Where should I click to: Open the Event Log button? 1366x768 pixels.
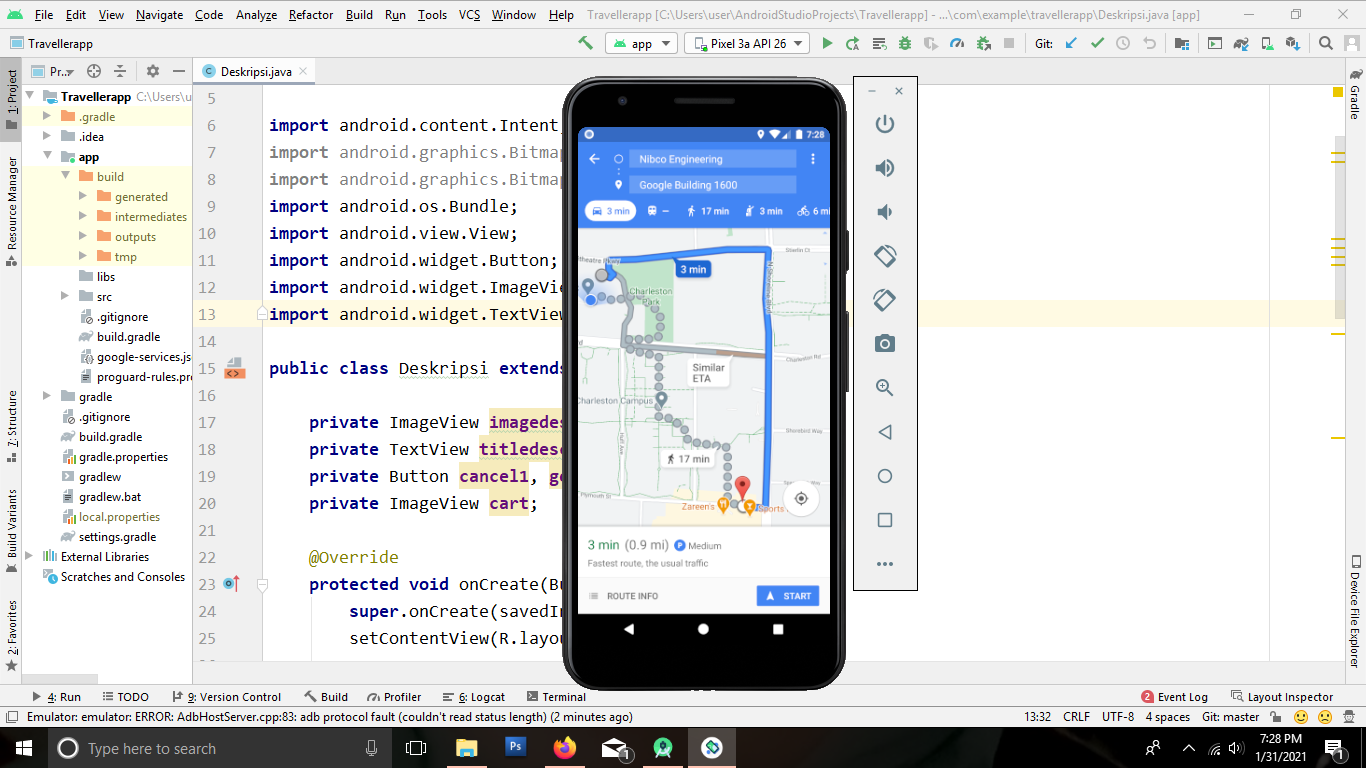pos(1174,697)
